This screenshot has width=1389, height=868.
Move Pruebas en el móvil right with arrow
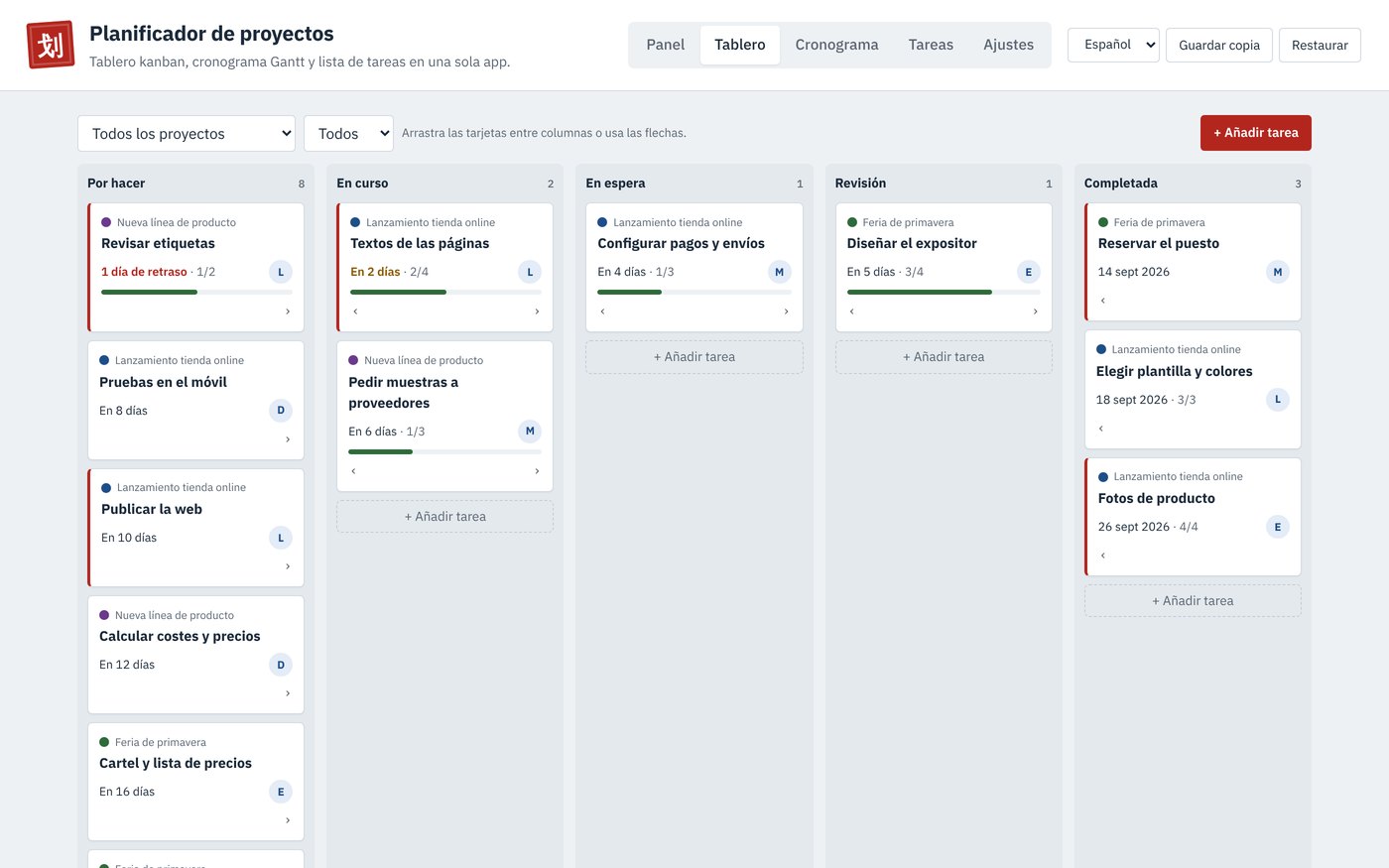288,439
